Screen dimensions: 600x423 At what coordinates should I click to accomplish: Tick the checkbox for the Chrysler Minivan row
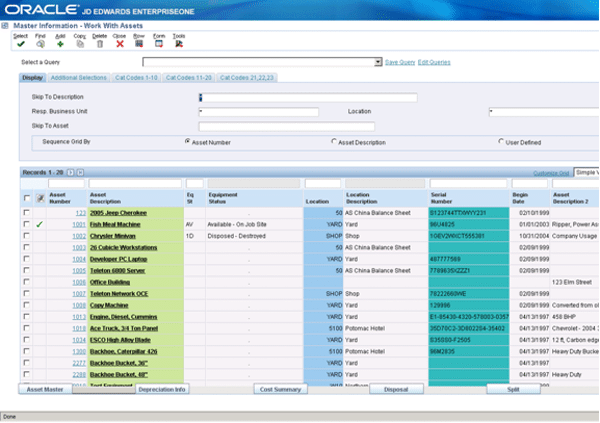pos(27,235)
